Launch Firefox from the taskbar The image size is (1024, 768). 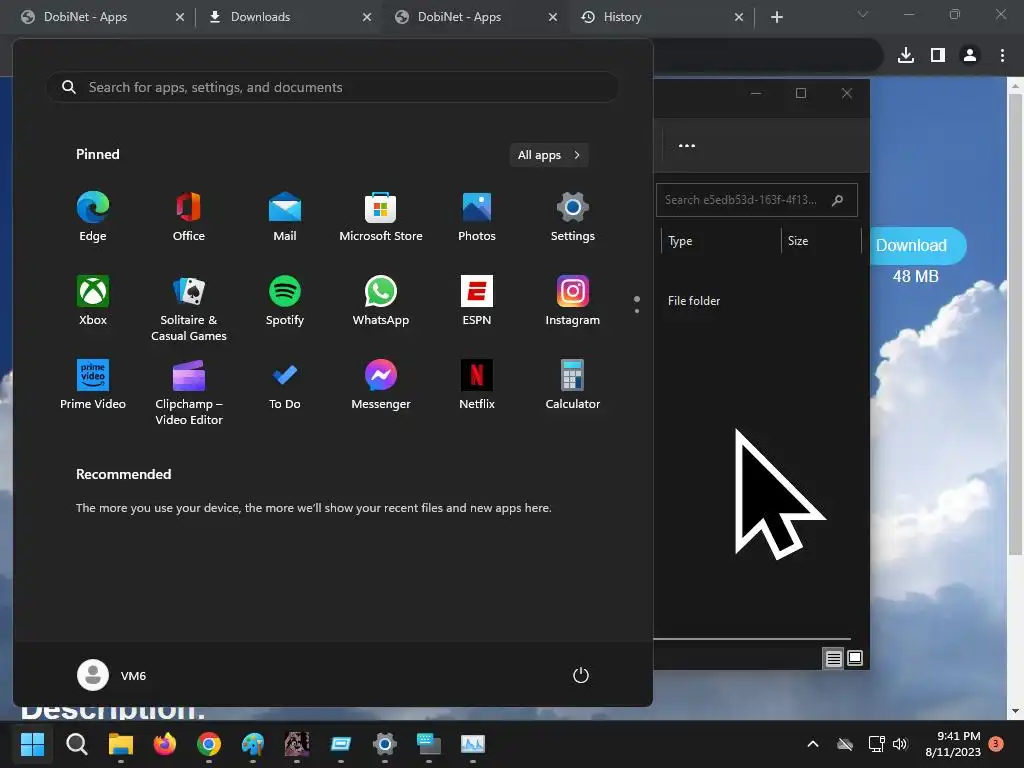click(165, 744)
